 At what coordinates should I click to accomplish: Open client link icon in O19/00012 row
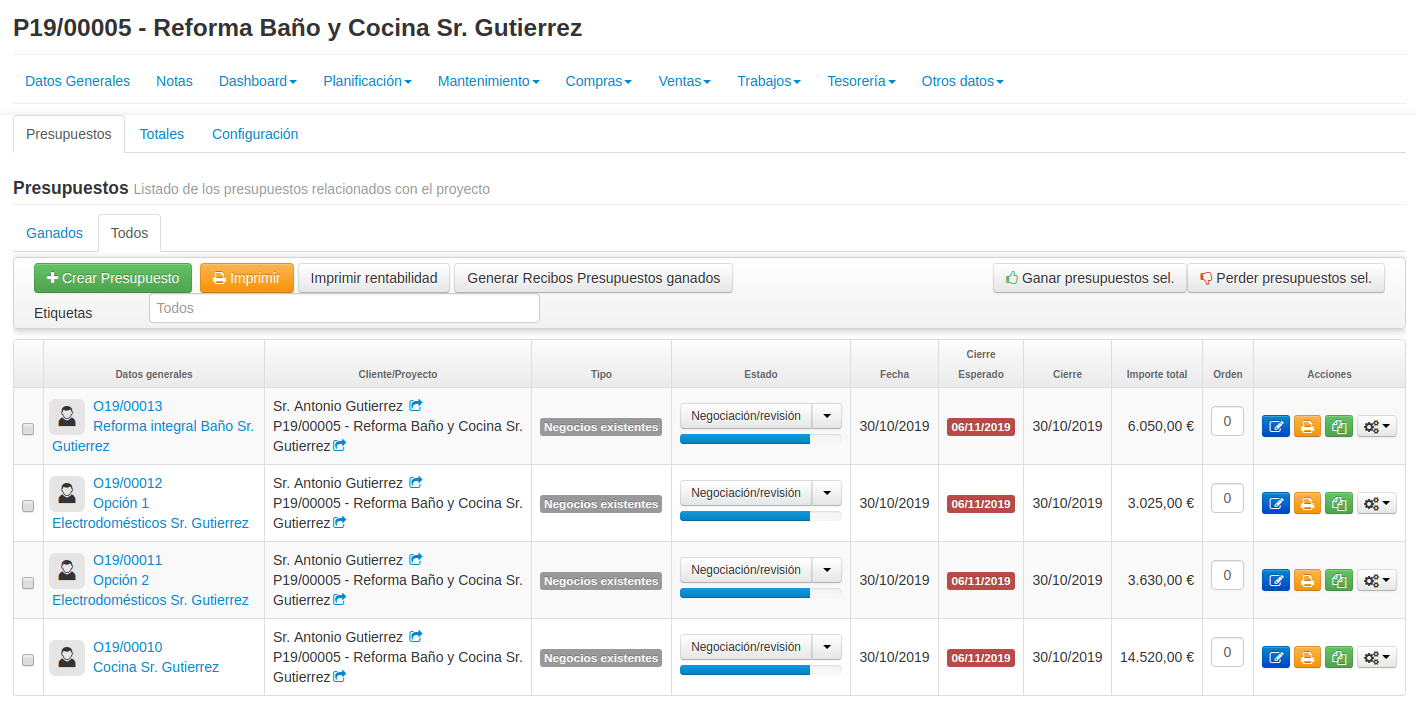pyautogui.click(x=416, y=483)
